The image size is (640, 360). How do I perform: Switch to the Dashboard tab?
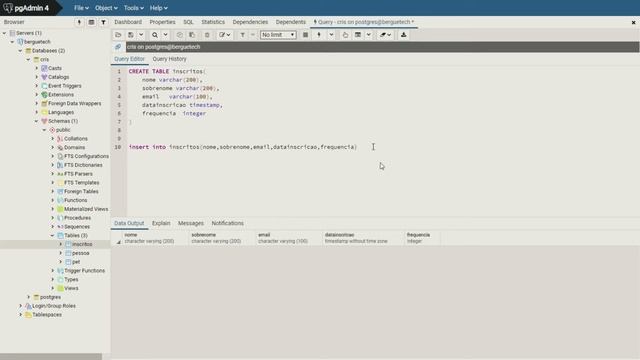click(128, 22)
